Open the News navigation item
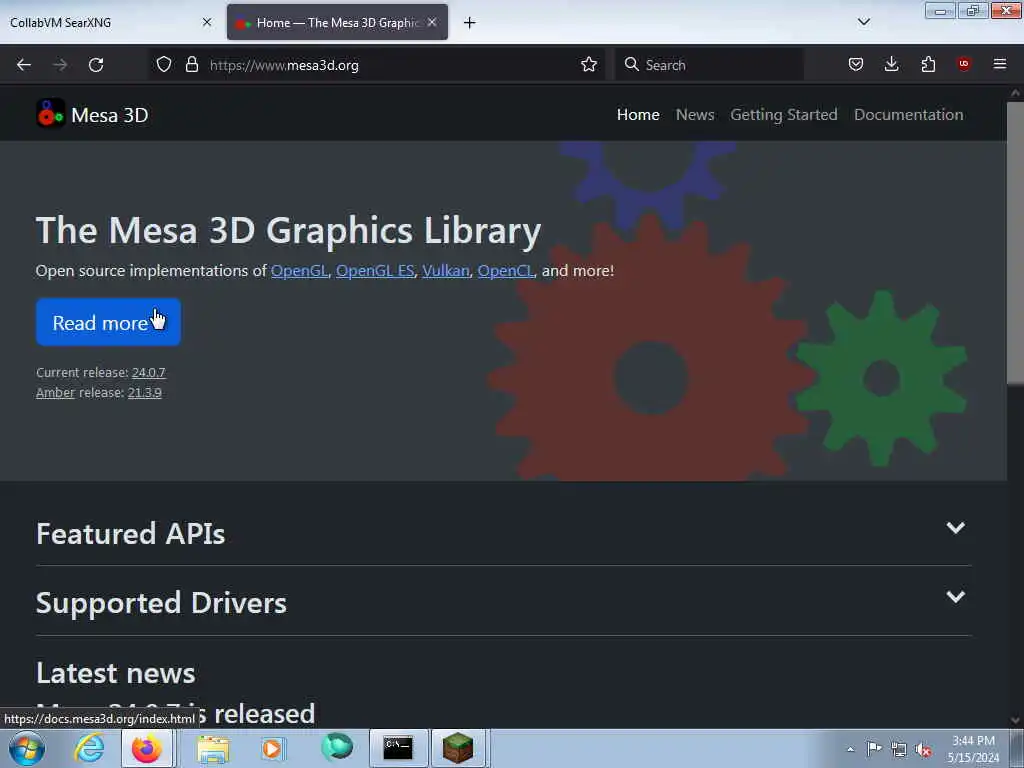 point(695,114)
